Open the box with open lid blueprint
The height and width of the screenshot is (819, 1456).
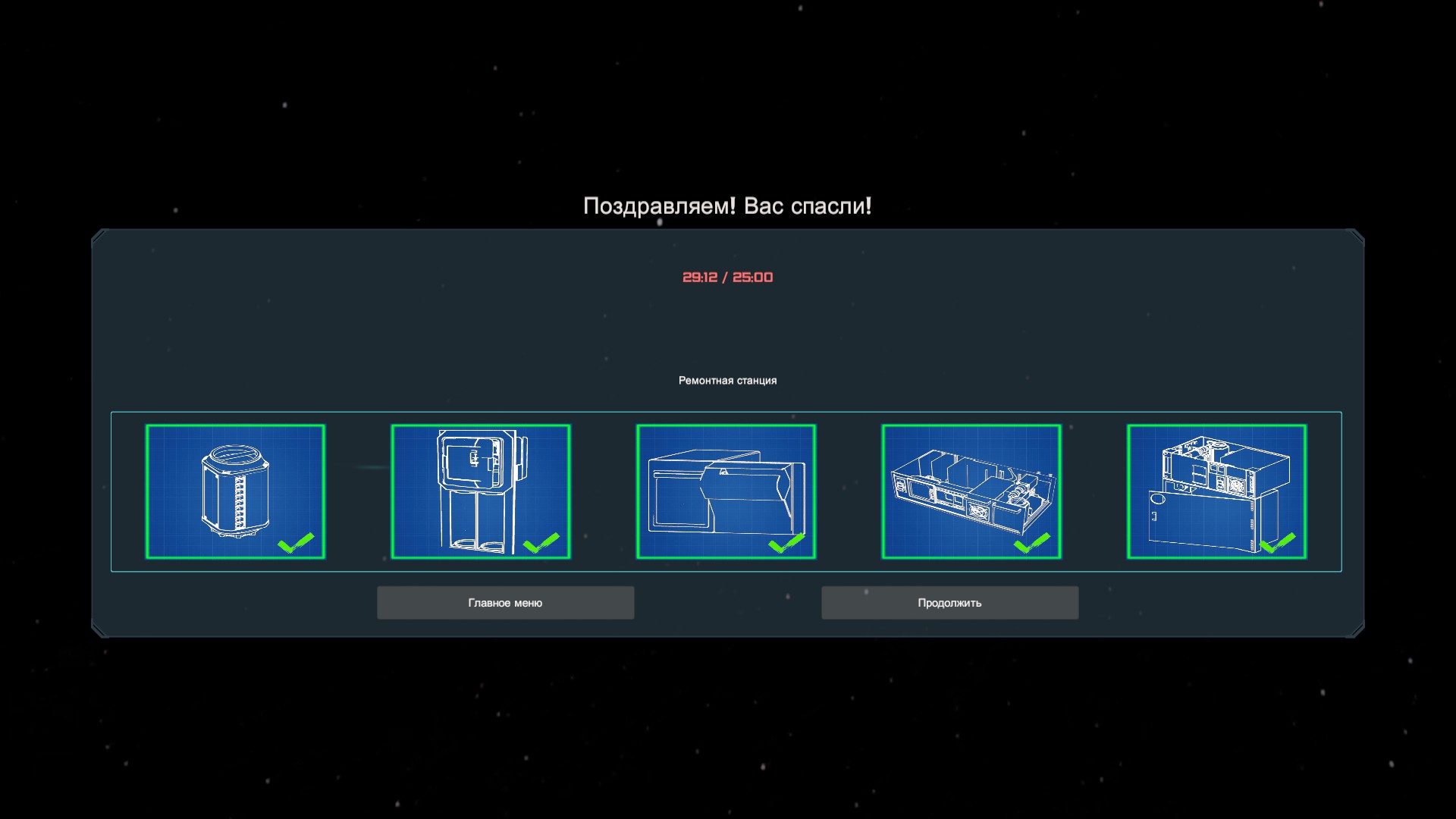[x=726, y=491]
